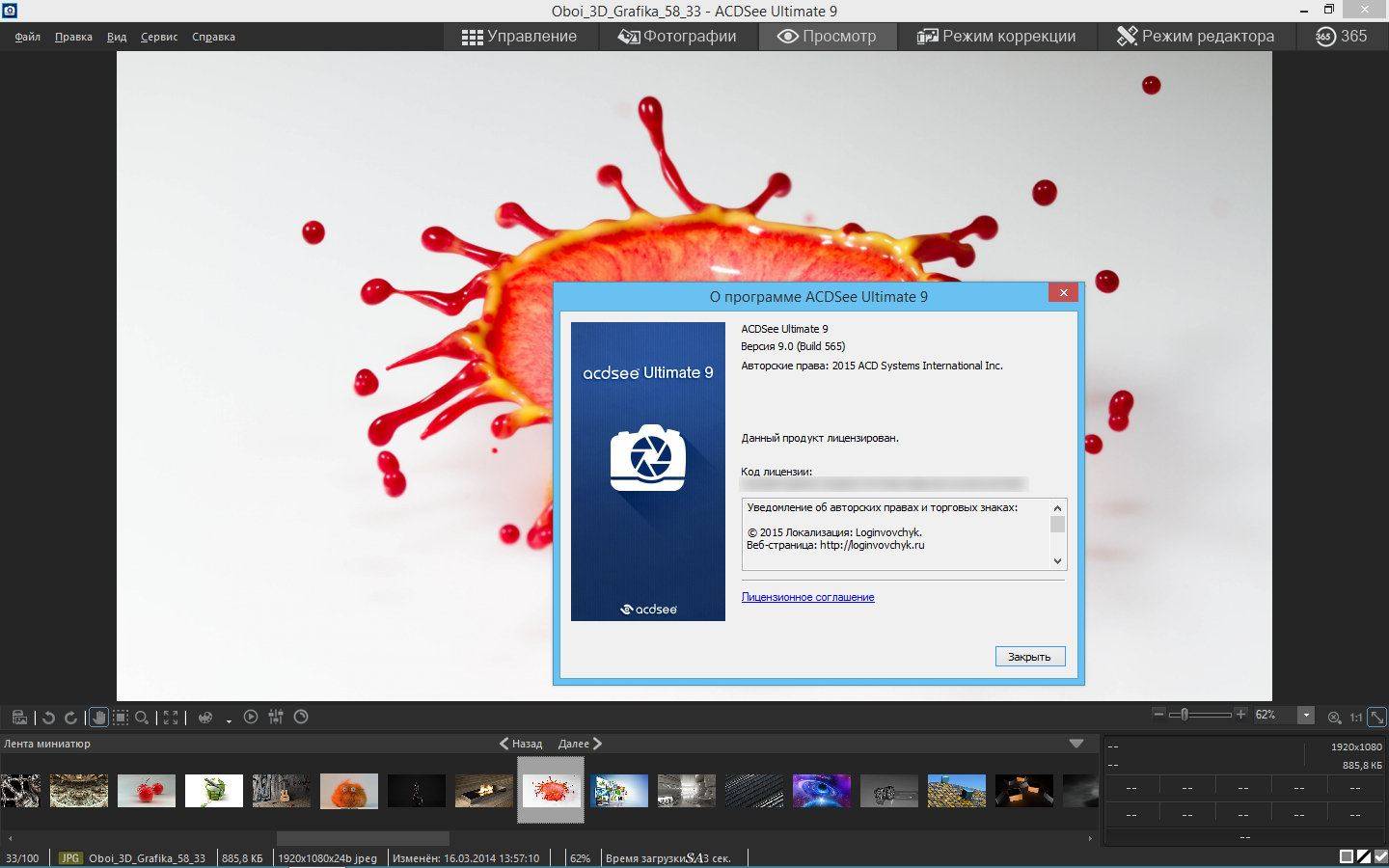Open the Сервис menu
Screen dimensions: 1389x868
[159, 37]
